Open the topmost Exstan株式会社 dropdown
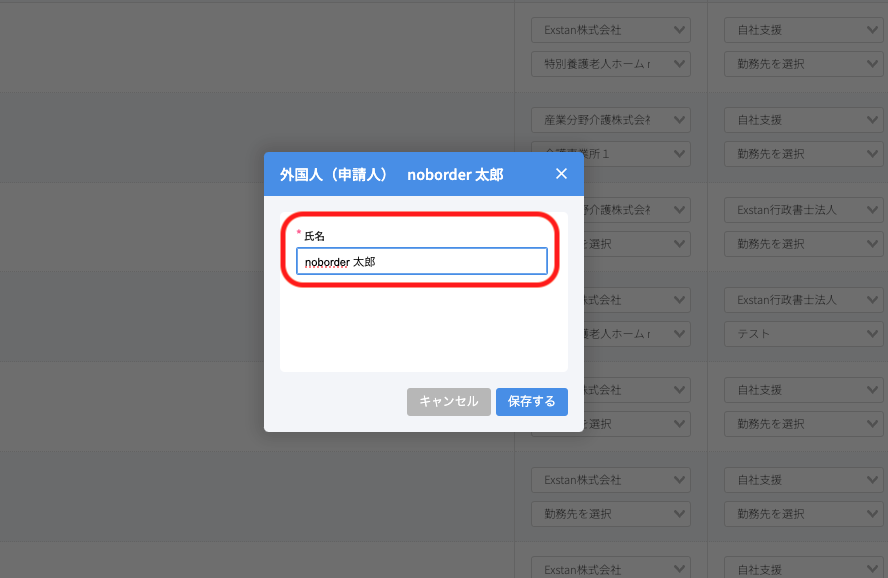The width and height of the screenshot is (888, 578). 610,30
